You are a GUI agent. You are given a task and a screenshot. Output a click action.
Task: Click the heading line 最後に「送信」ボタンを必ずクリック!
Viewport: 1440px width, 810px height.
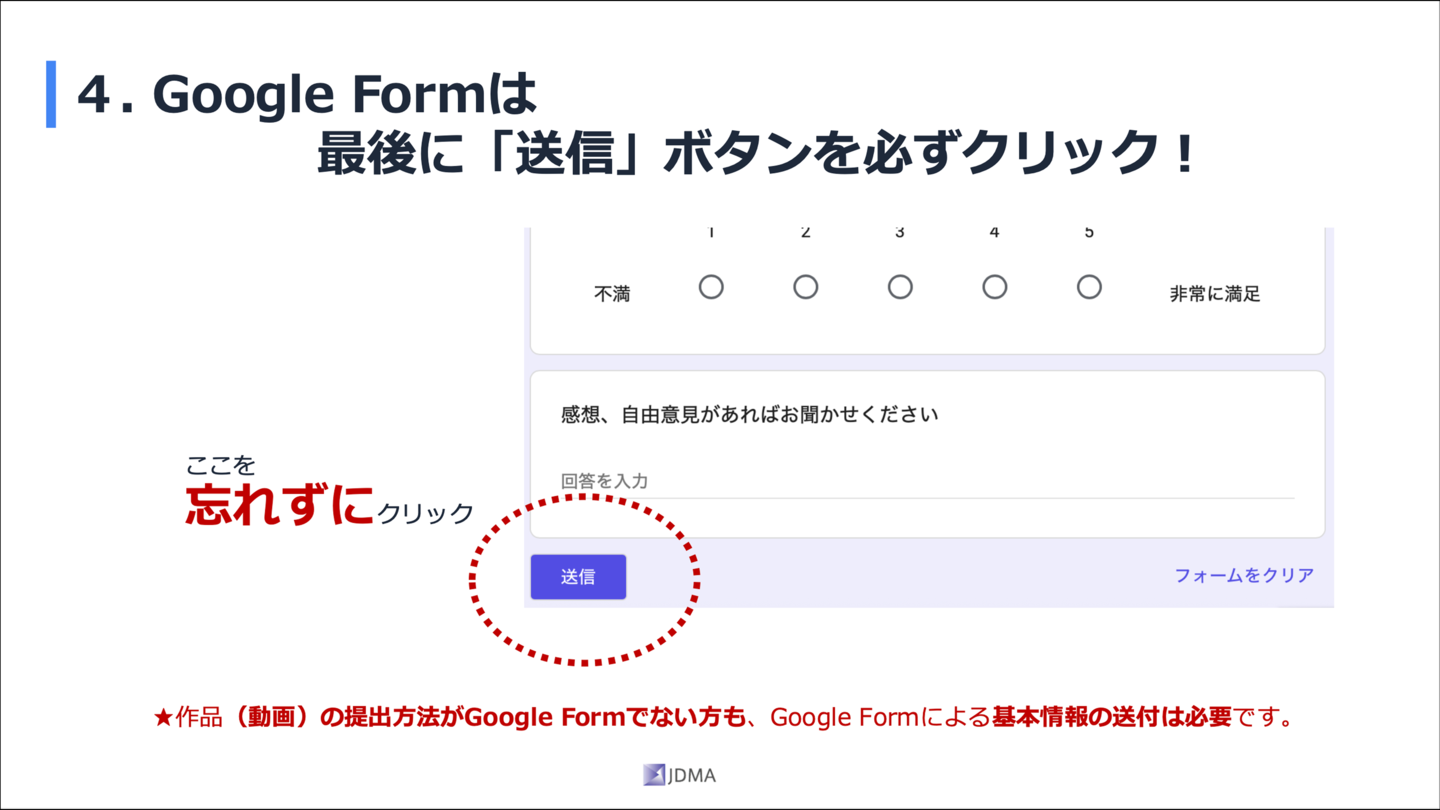pyautogui.click(x=756, y=154)
